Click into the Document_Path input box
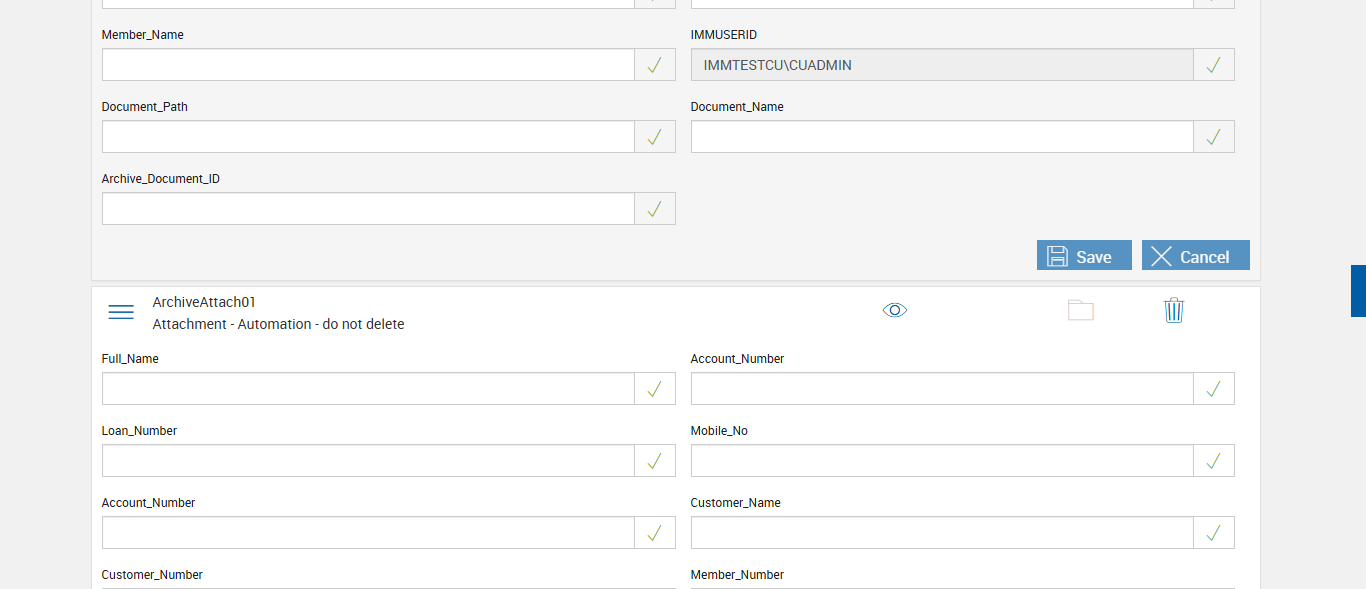Viewport: 1366px width, 589px height. click(368, 137)
